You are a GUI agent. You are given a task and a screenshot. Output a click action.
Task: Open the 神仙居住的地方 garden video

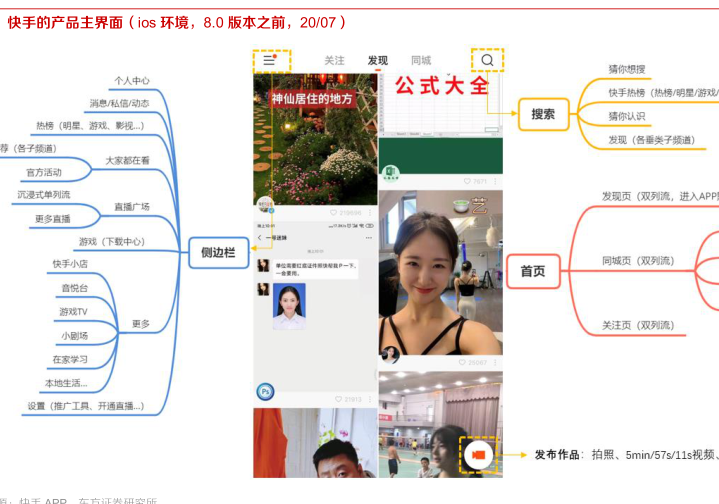(x=315, y=139)
